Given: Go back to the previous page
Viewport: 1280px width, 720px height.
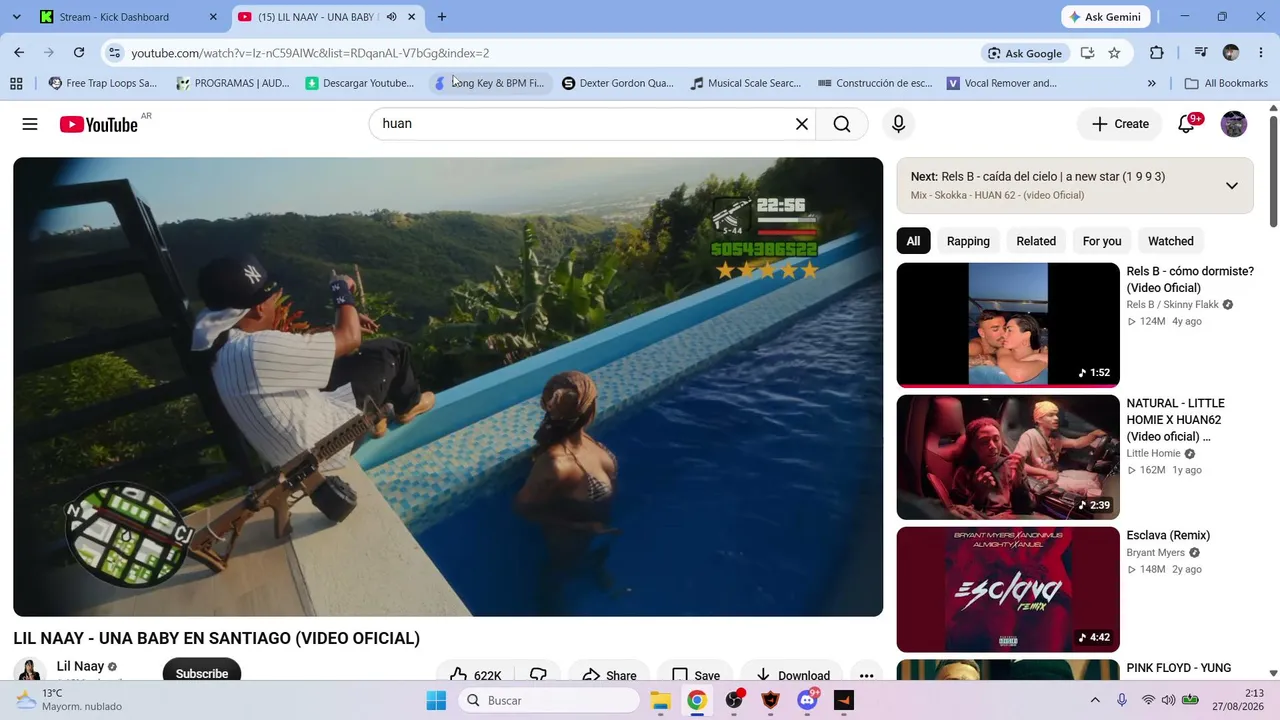Looking at the screenshot, I should click(x=19, y=53).
